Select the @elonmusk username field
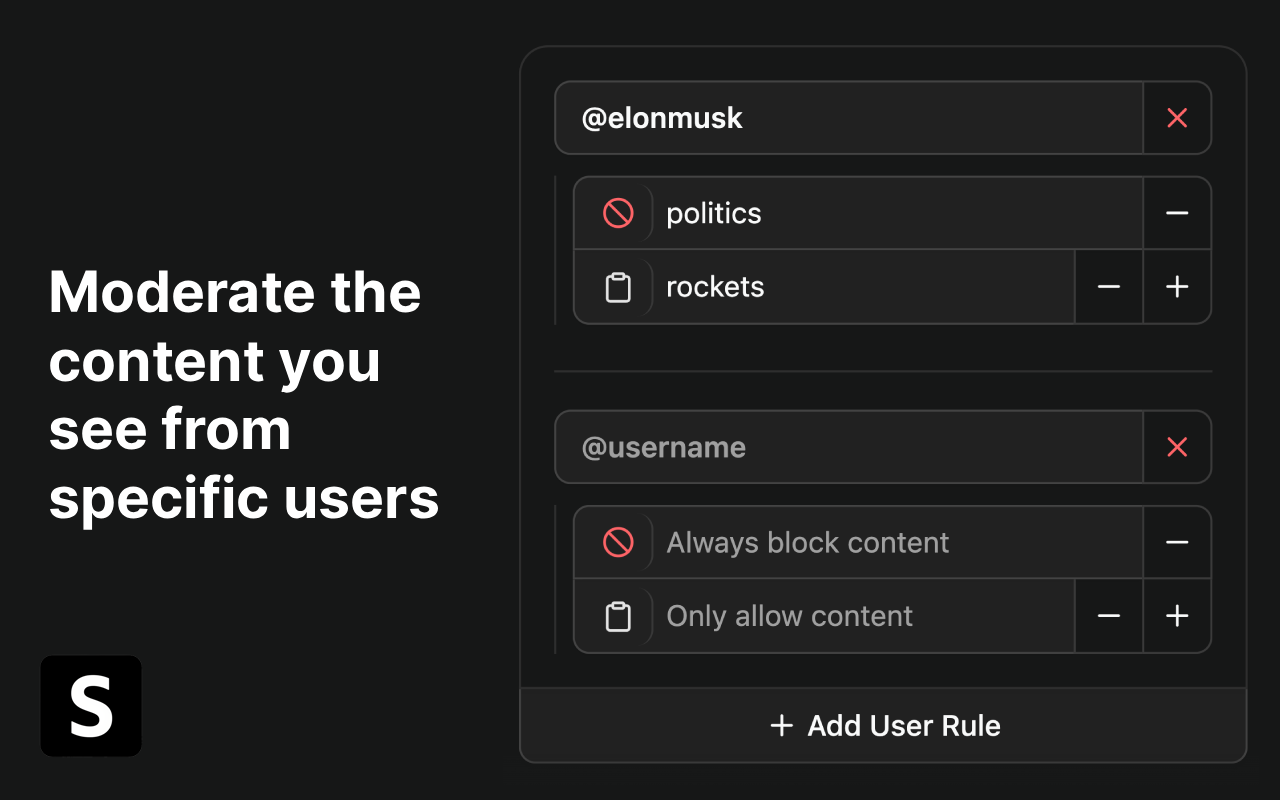Viewport: 1280px width, 800px height. pyautogui.click(x=850, y=118)
